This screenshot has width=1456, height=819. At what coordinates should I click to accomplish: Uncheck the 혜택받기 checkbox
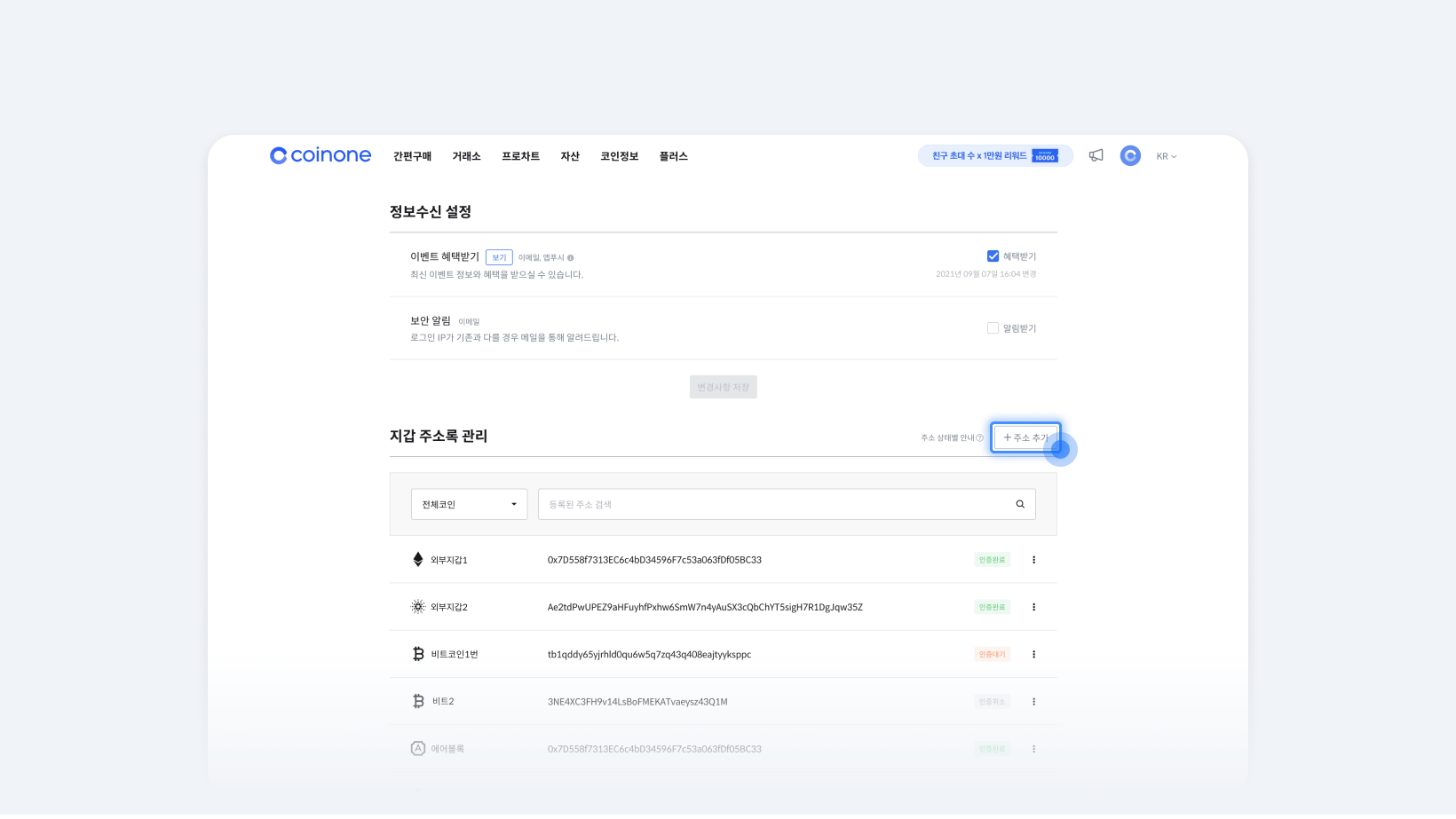click(x=993, y=256)
